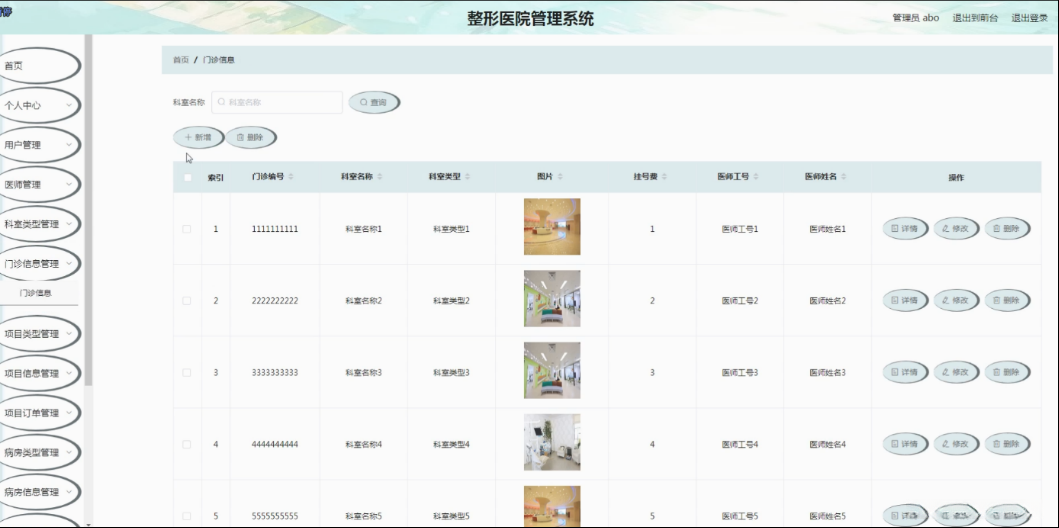This screenshot has height=528, width=1059.
Task: Click toolbar 删除 batch delete button
Action: click(x=251, y=137)
